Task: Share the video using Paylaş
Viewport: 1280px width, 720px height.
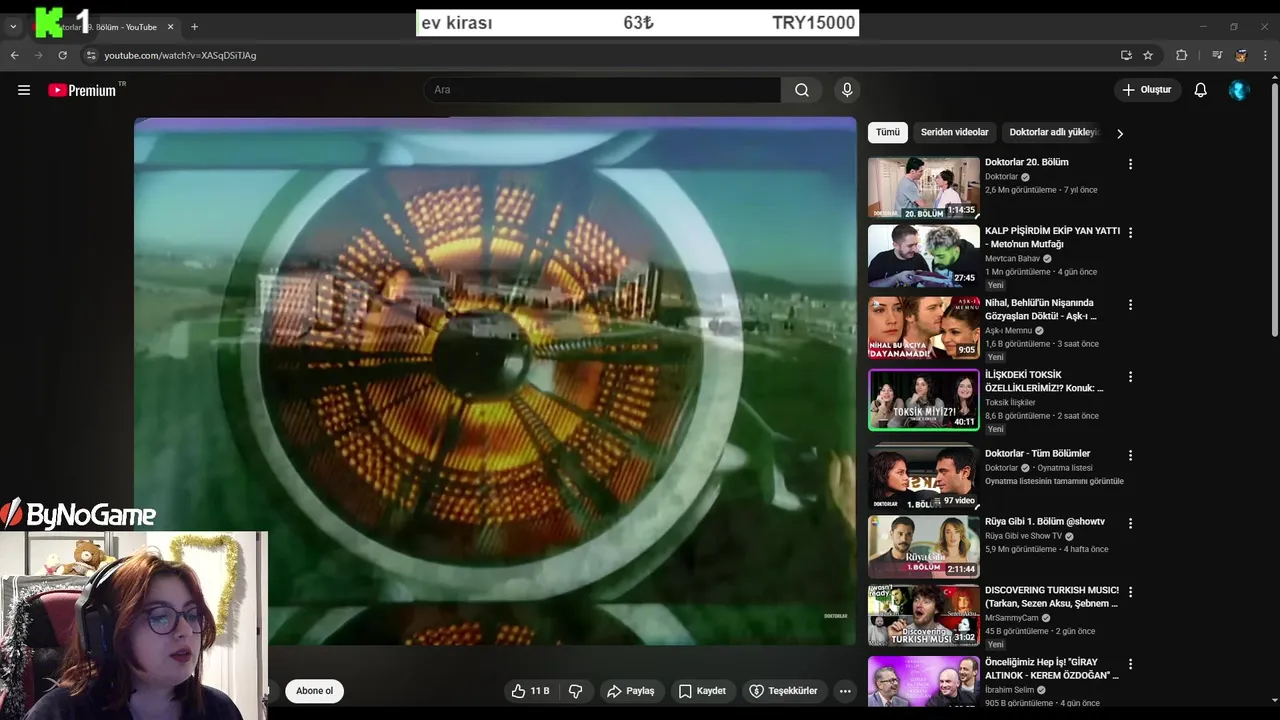Action: [631, 691]
